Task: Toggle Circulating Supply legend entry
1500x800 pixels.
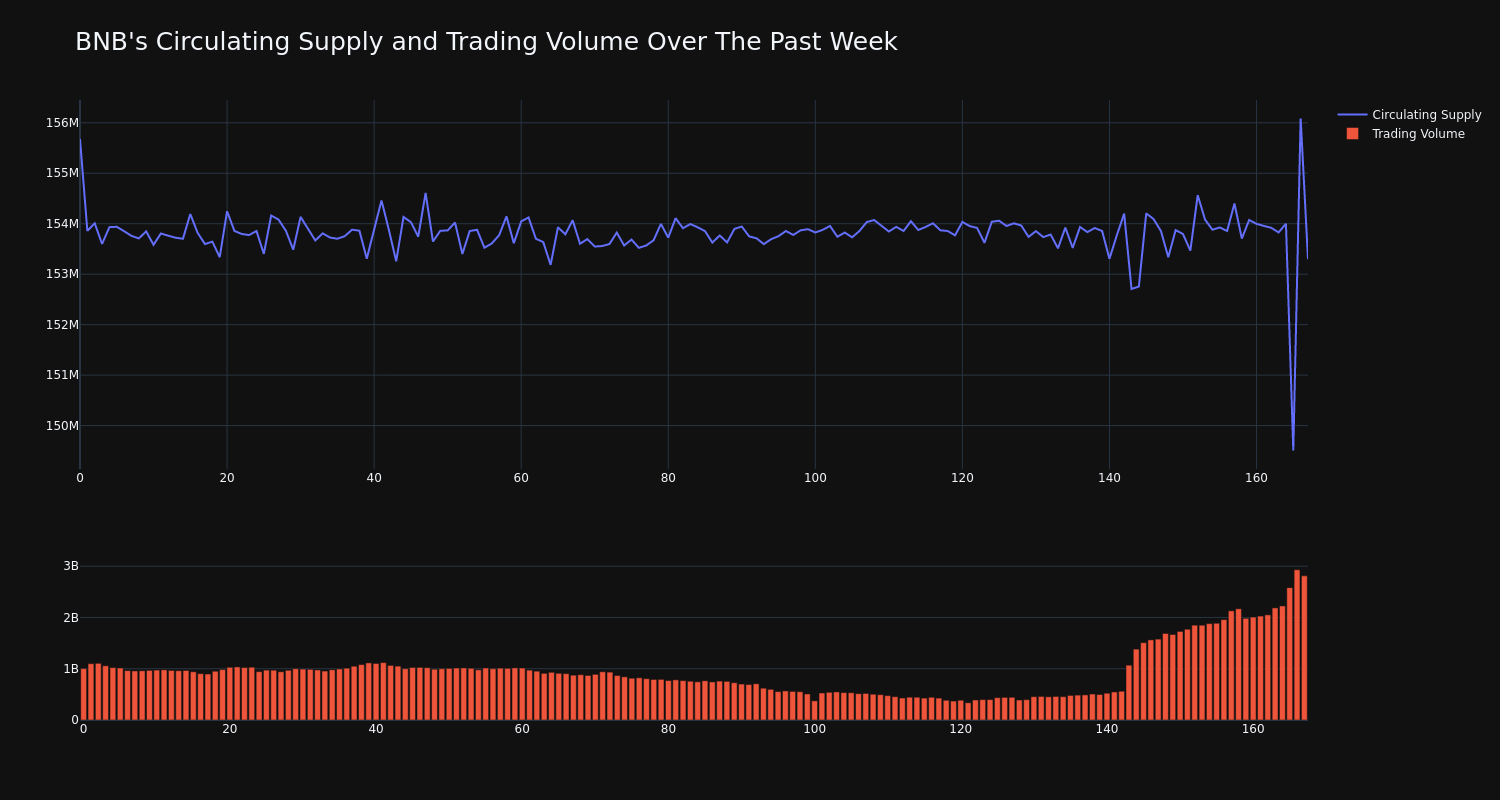Action: click(1409, 115)
